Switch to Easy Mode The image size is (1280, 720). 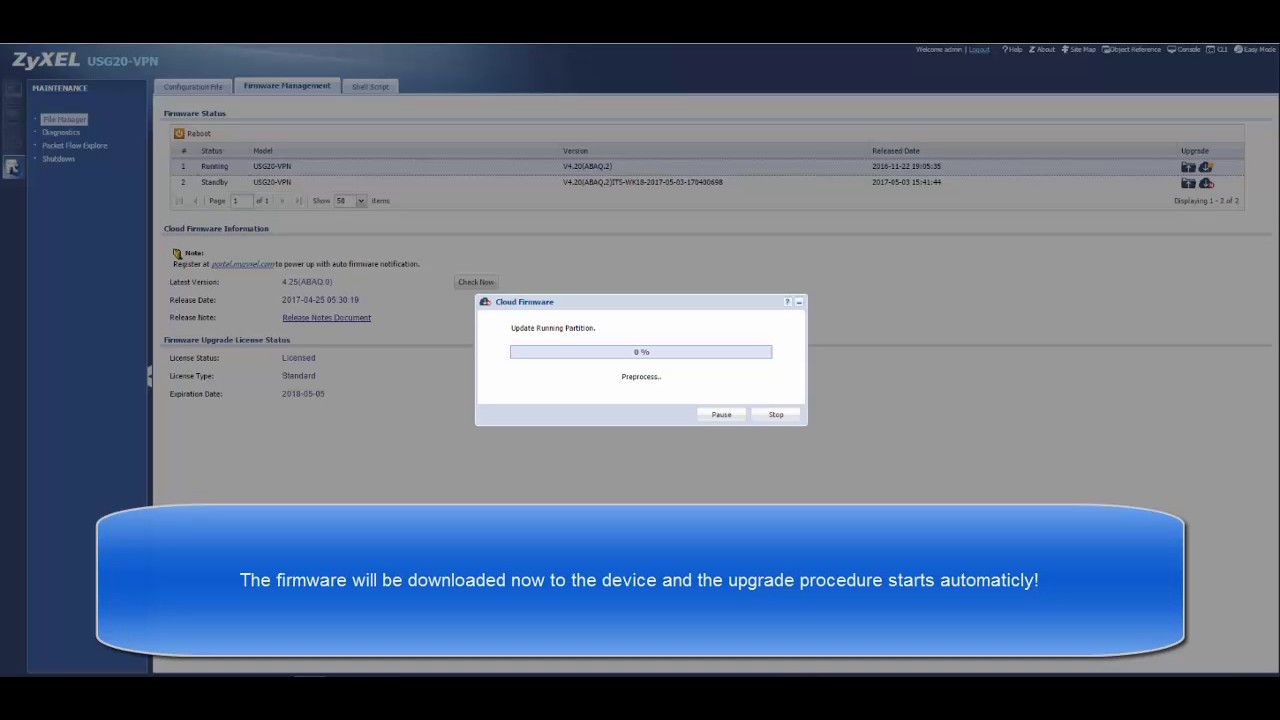coord(1254,49)
